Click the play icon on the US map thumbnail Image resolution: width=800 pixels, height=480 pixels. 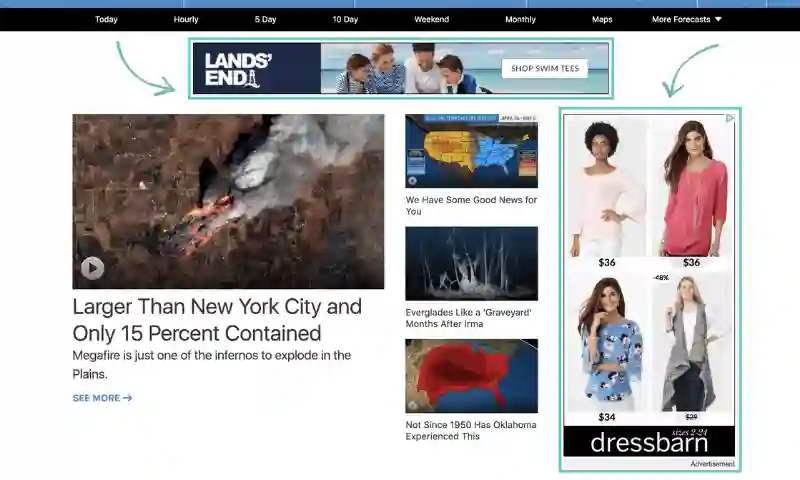412,181
